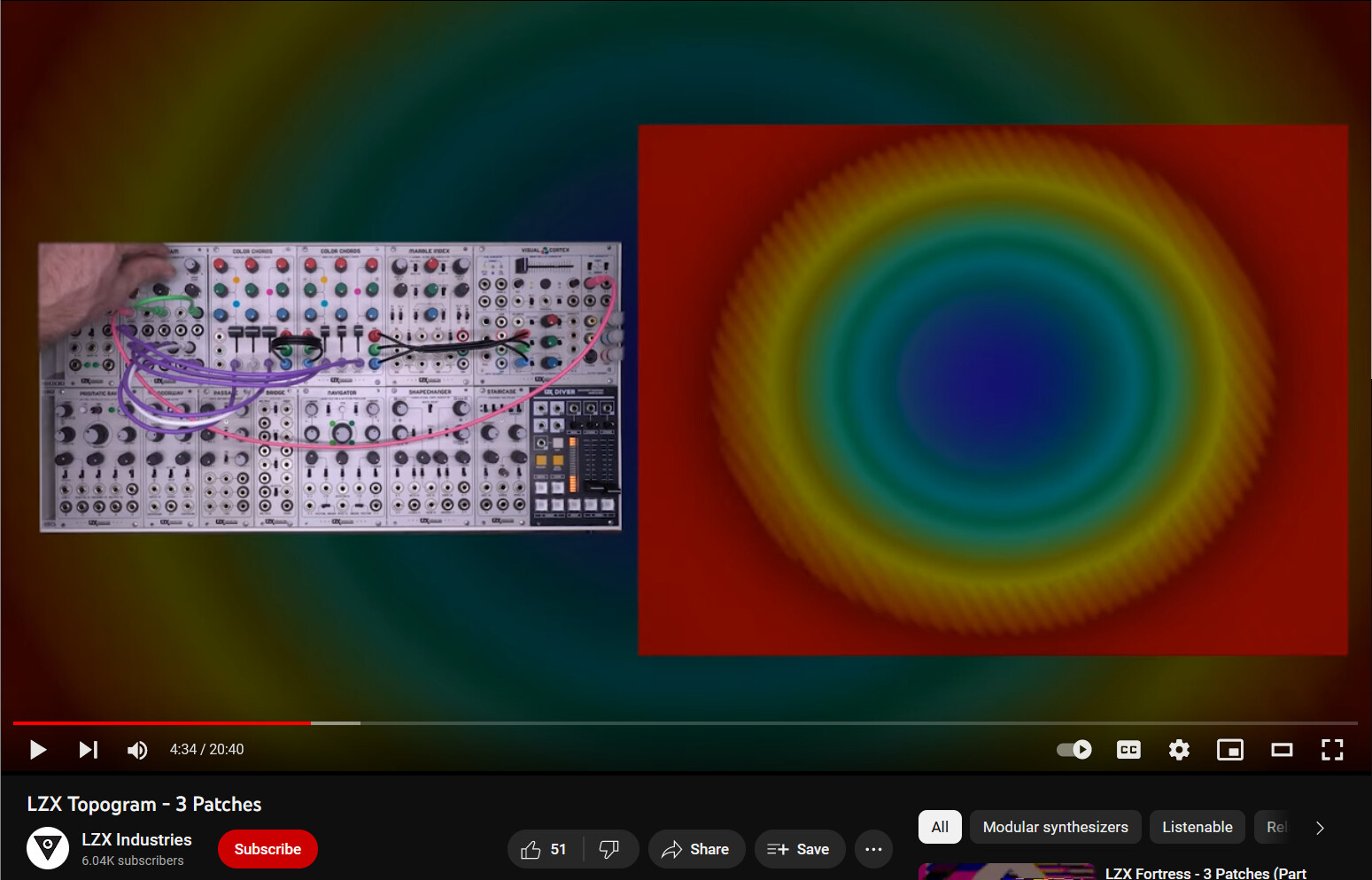
Task: Open the player settings gear
Action: [1179, 750]
